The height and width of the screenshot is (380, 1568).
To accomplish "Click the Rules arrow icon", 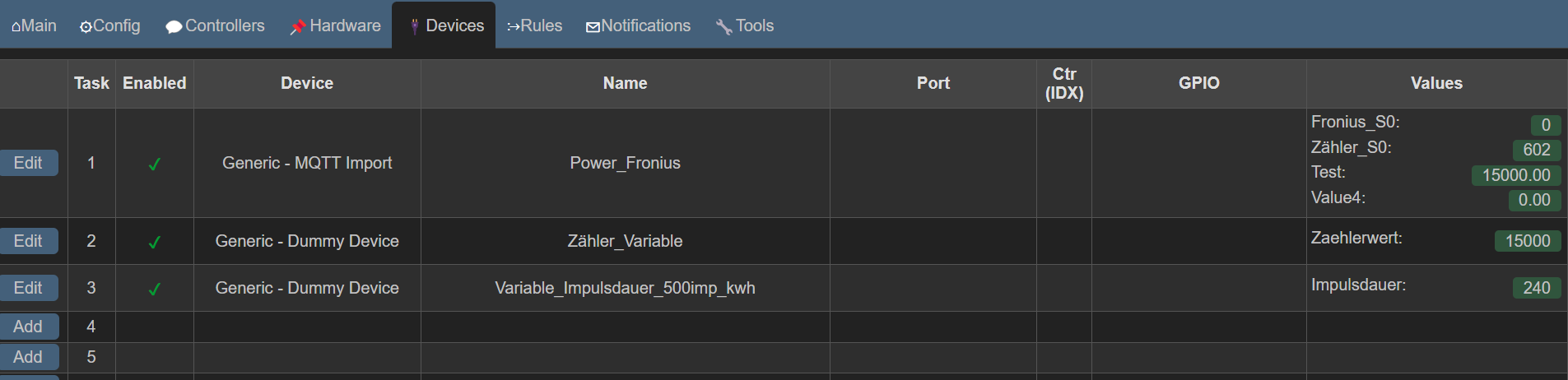I will (514, 27).
